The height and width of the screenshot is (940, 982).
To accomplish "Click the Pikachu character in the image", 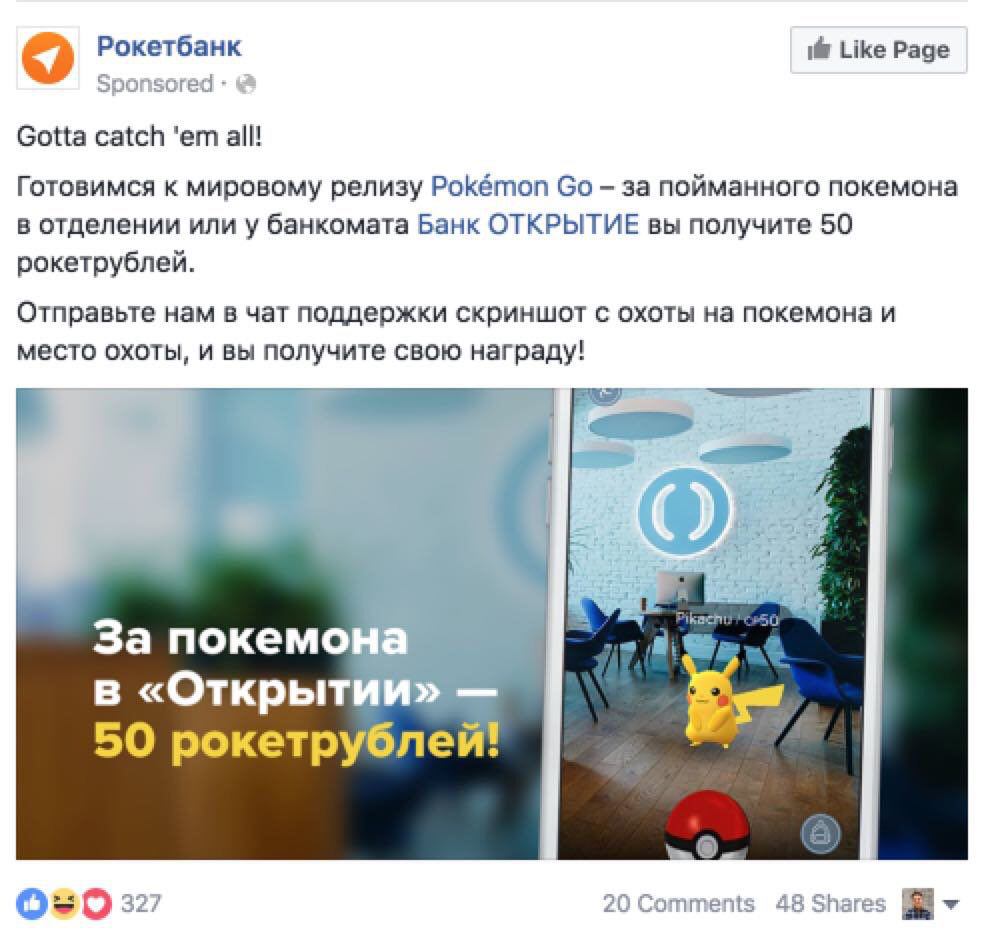I will [721, 701].
